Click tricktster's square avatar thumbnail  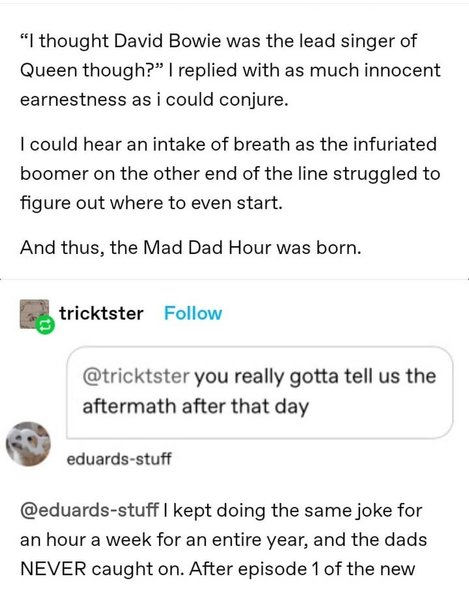[x=34, y=314]
